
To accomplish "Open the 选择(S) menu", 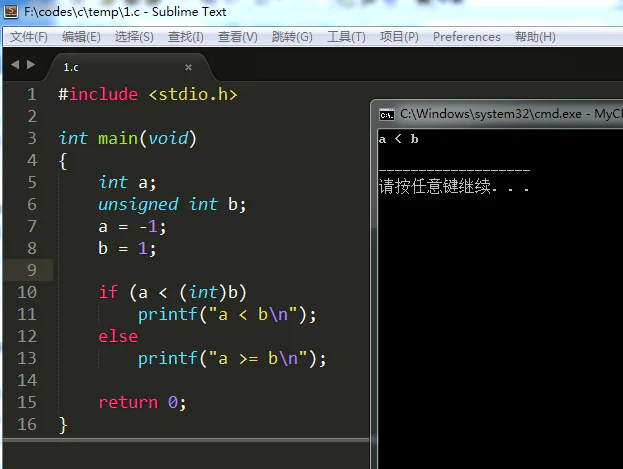I will click(134, 37).
